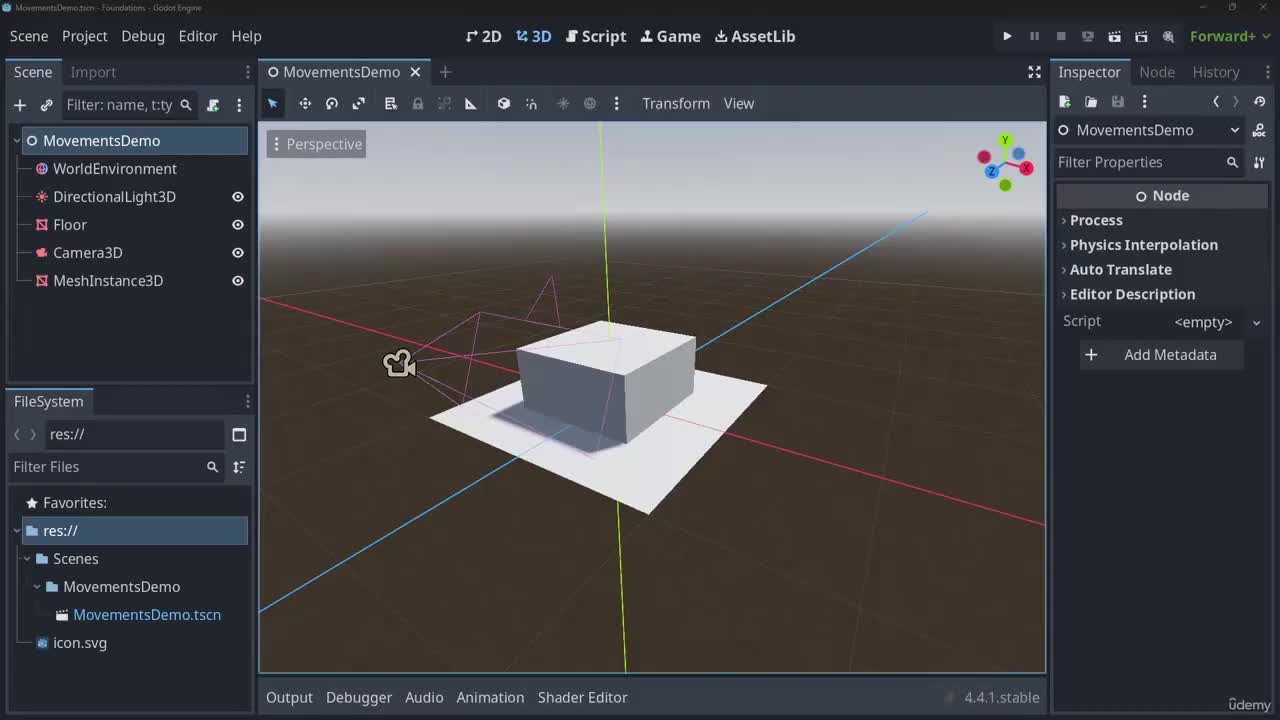Run the current scene
This screenshot has height=720, width=1280.
coord(1114,36)
